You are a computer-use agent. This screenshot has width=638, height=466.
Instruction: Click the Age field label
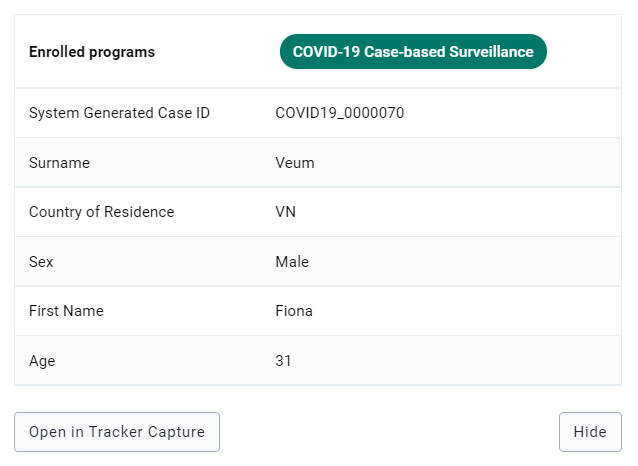tap(42, 361)
